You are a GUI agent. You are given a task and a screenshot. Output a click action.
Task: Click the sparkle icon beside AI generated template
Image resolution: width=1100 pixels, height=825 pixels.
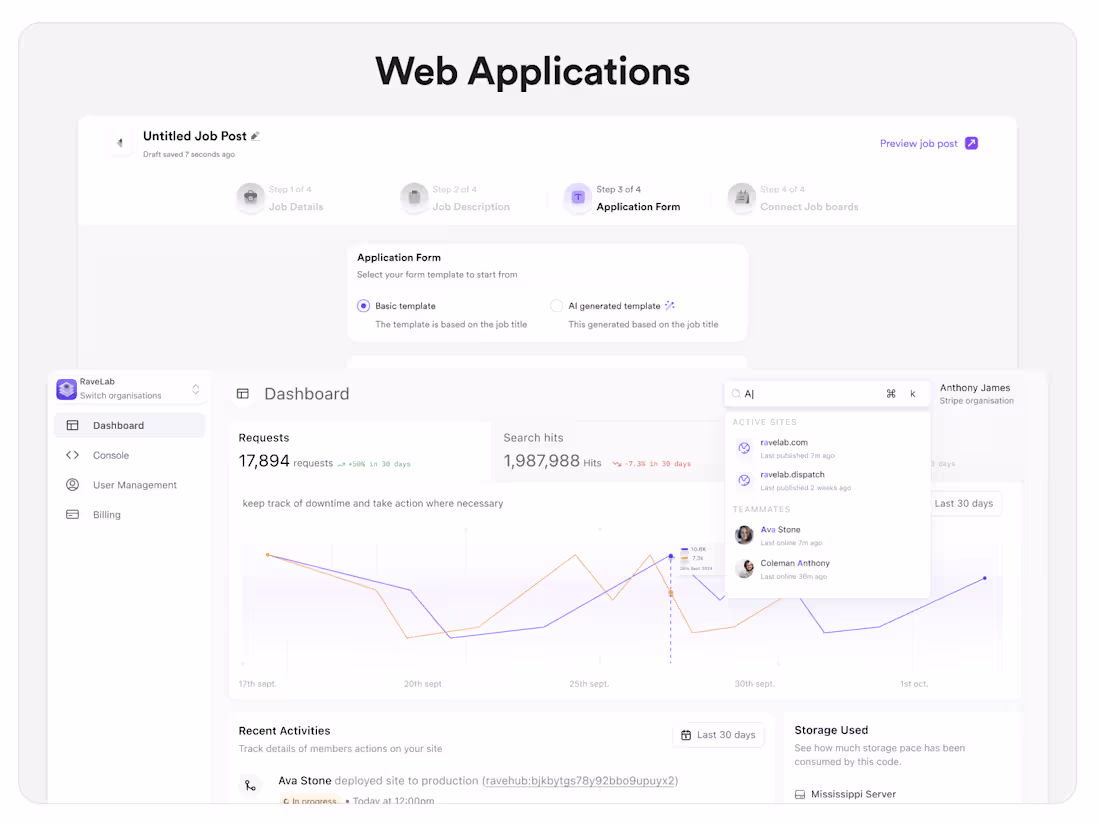click(x=669, y=305)
